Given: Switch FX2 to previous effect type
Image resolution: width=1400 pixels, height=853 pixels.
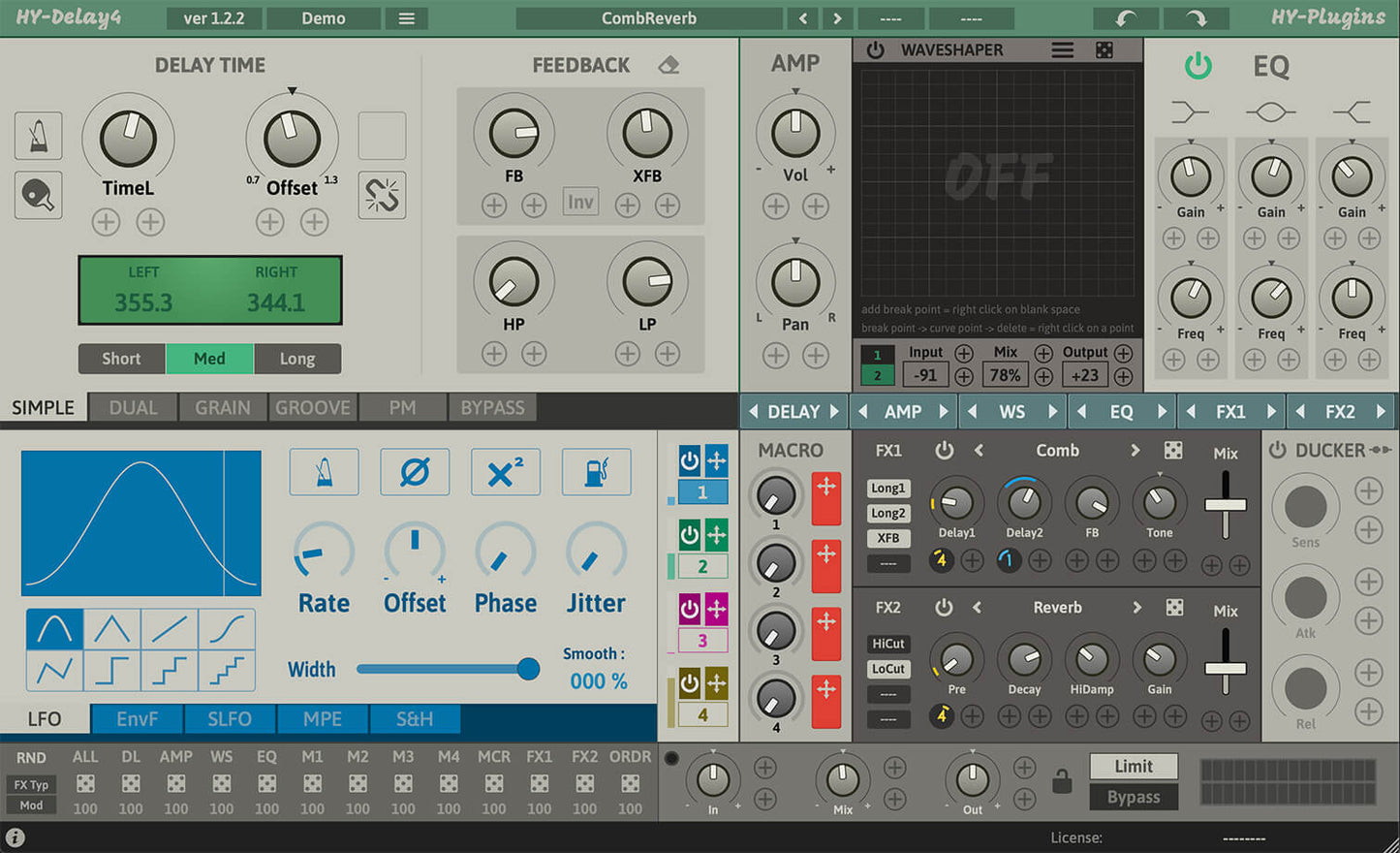Looking at the screenshot, I should 978,608.
